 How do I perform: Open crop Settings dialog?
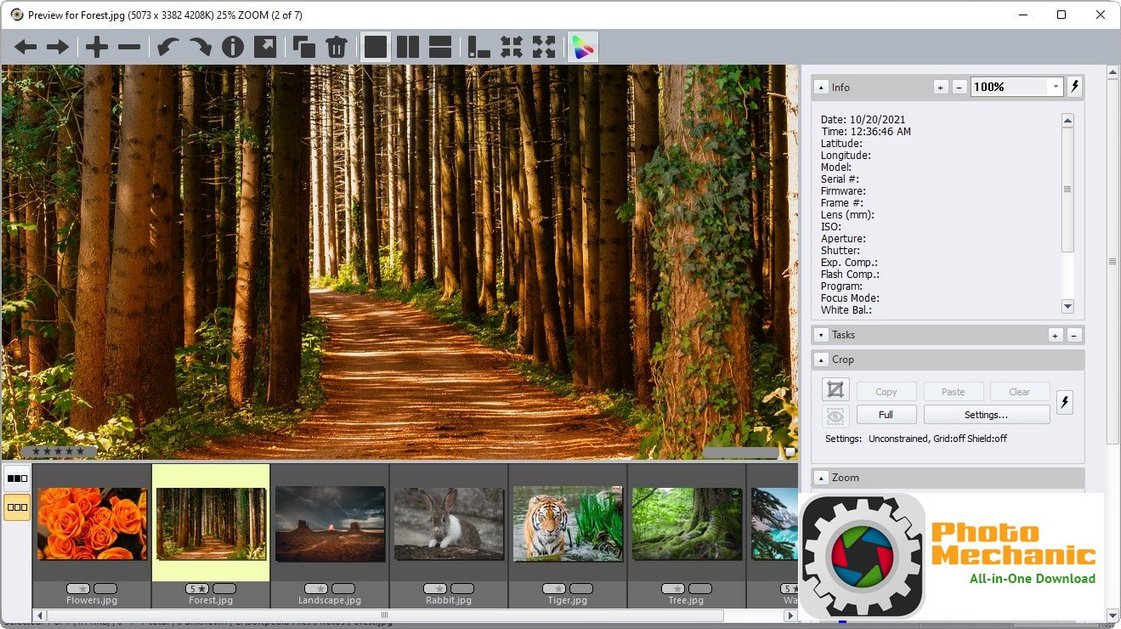tap(985, 414)
